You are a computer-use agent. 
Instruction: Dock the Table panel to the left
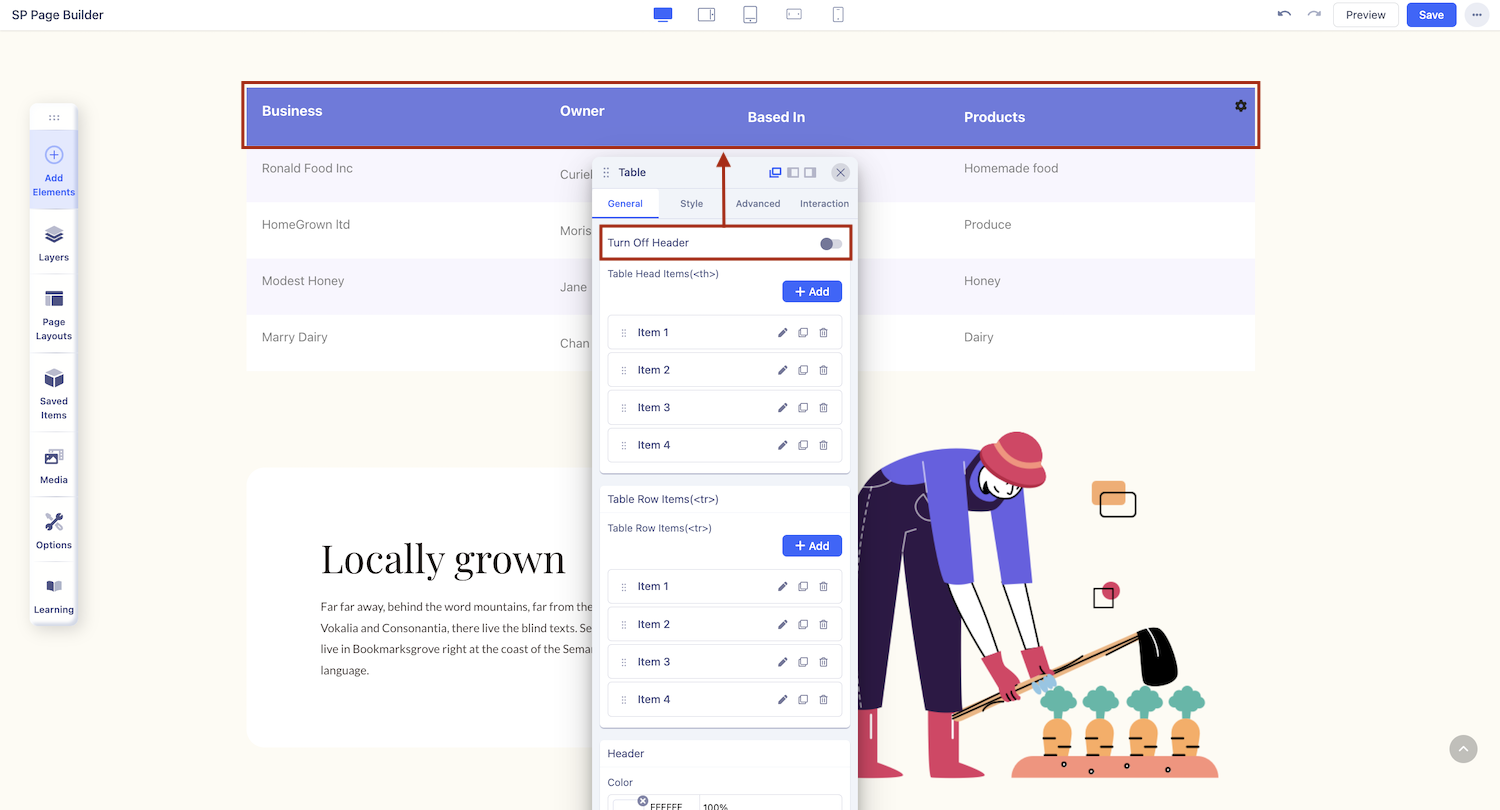(793, 172)
